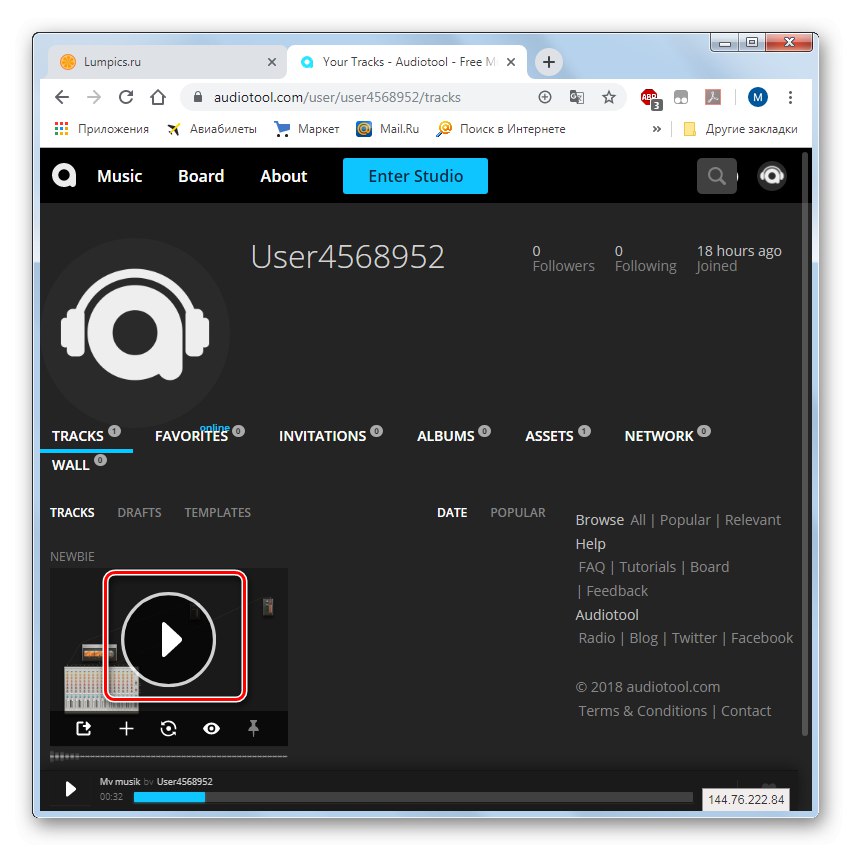Open the Приложения apps shortcut
852x851 pixels.
pos(102,129)
